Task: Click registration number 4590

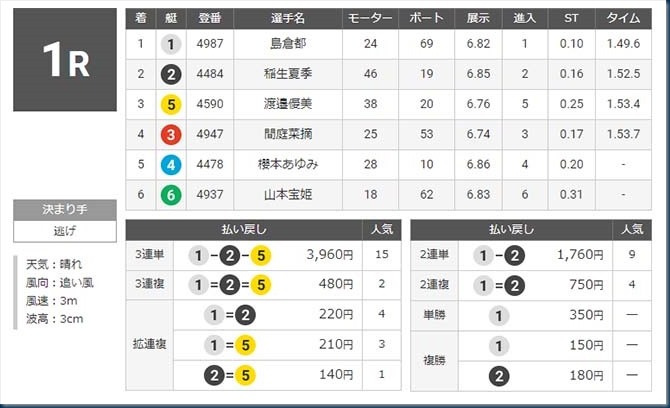Action: click(210, 104)
